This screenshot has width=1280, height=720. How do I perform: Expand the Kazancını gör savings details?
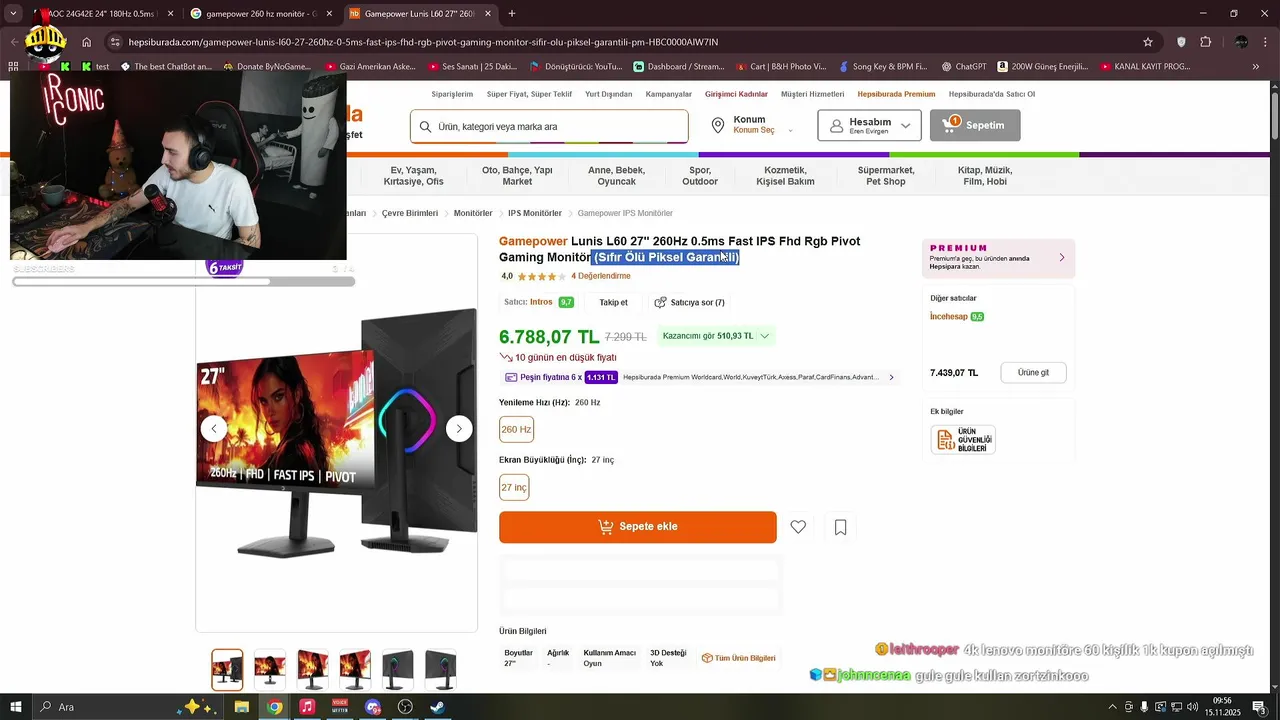tap(716, 336)
